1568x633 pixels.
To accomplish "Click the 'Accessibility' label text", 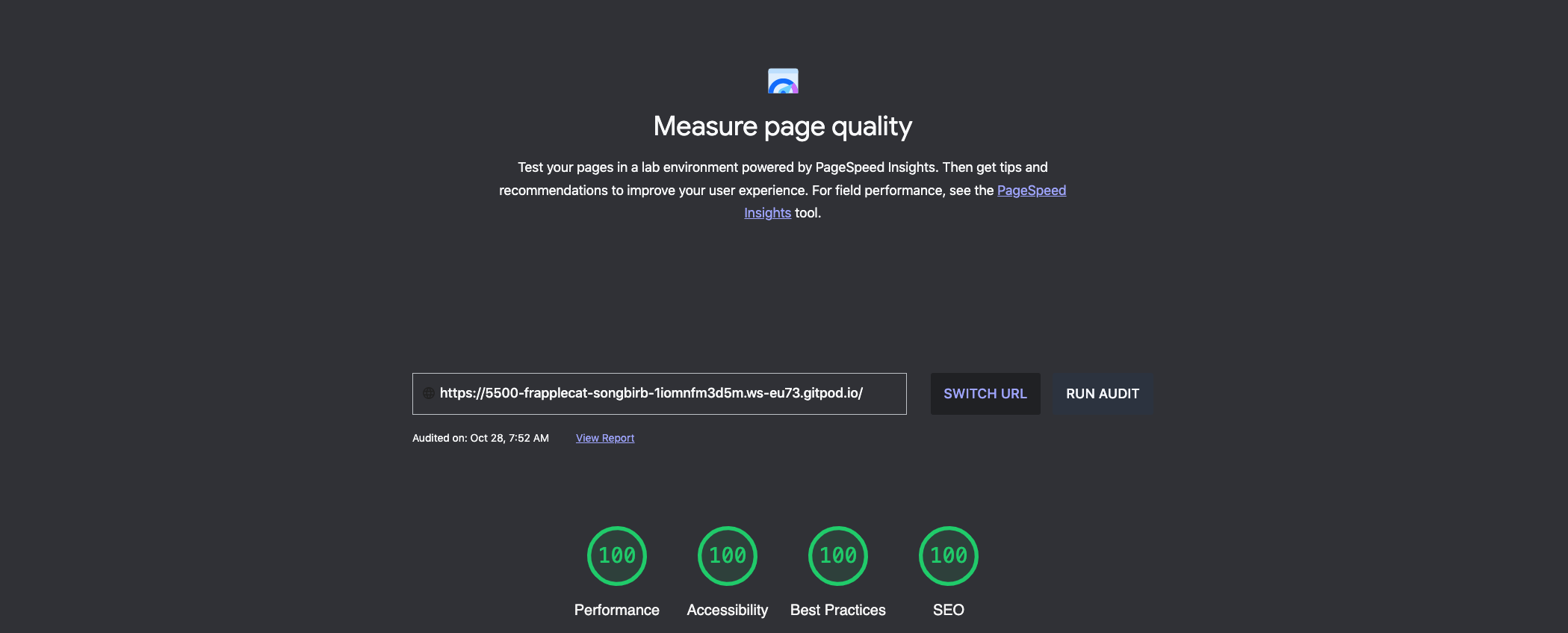I will tap(728, 610).
